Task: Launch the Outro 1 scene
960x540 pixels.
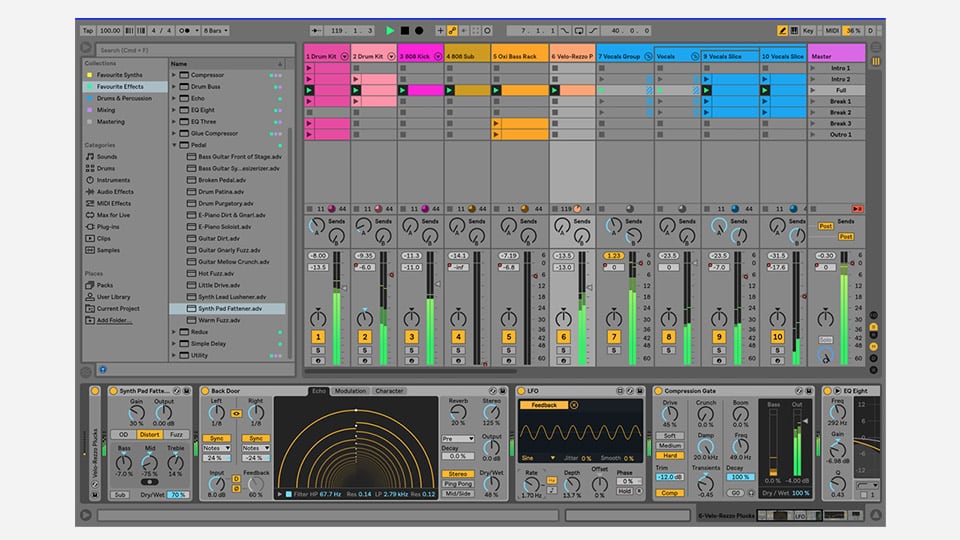Action: 812,134
